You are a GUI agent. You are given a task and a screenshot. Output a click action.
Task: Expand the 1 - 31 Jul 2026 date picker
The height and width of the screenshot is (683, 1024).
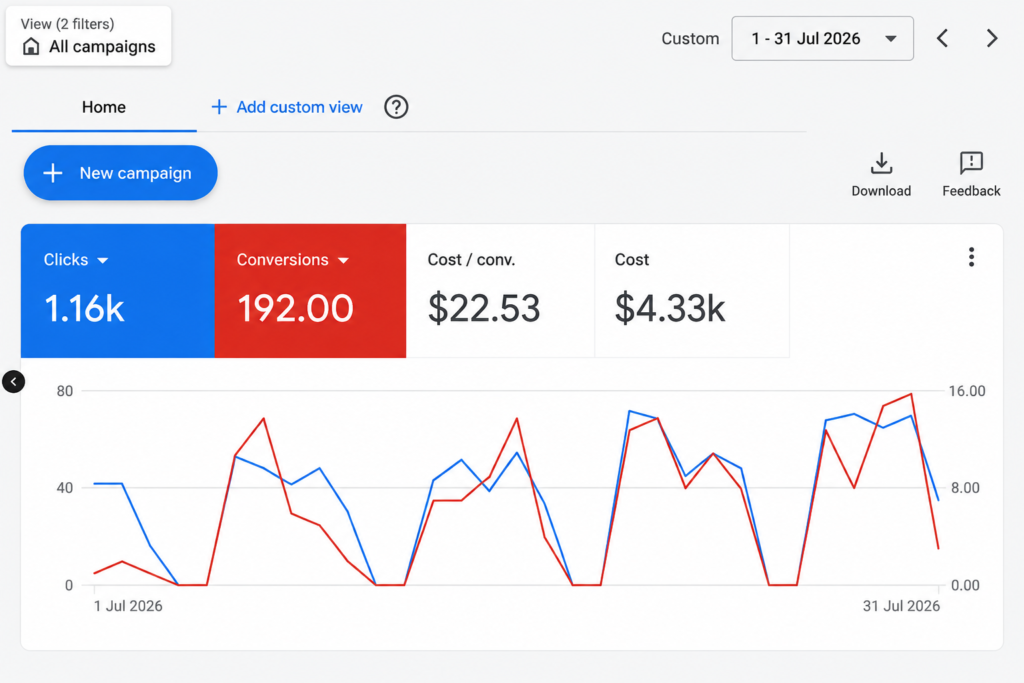click(x=822, y=39)
